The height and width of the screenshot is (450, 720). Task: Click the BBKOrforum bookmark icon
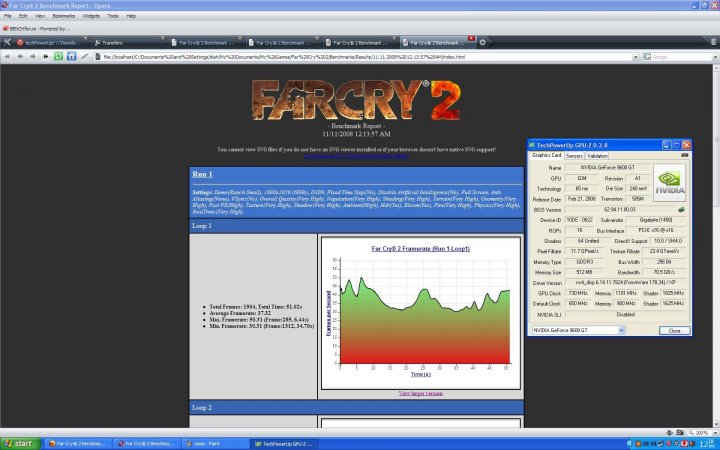click(6, 28)
